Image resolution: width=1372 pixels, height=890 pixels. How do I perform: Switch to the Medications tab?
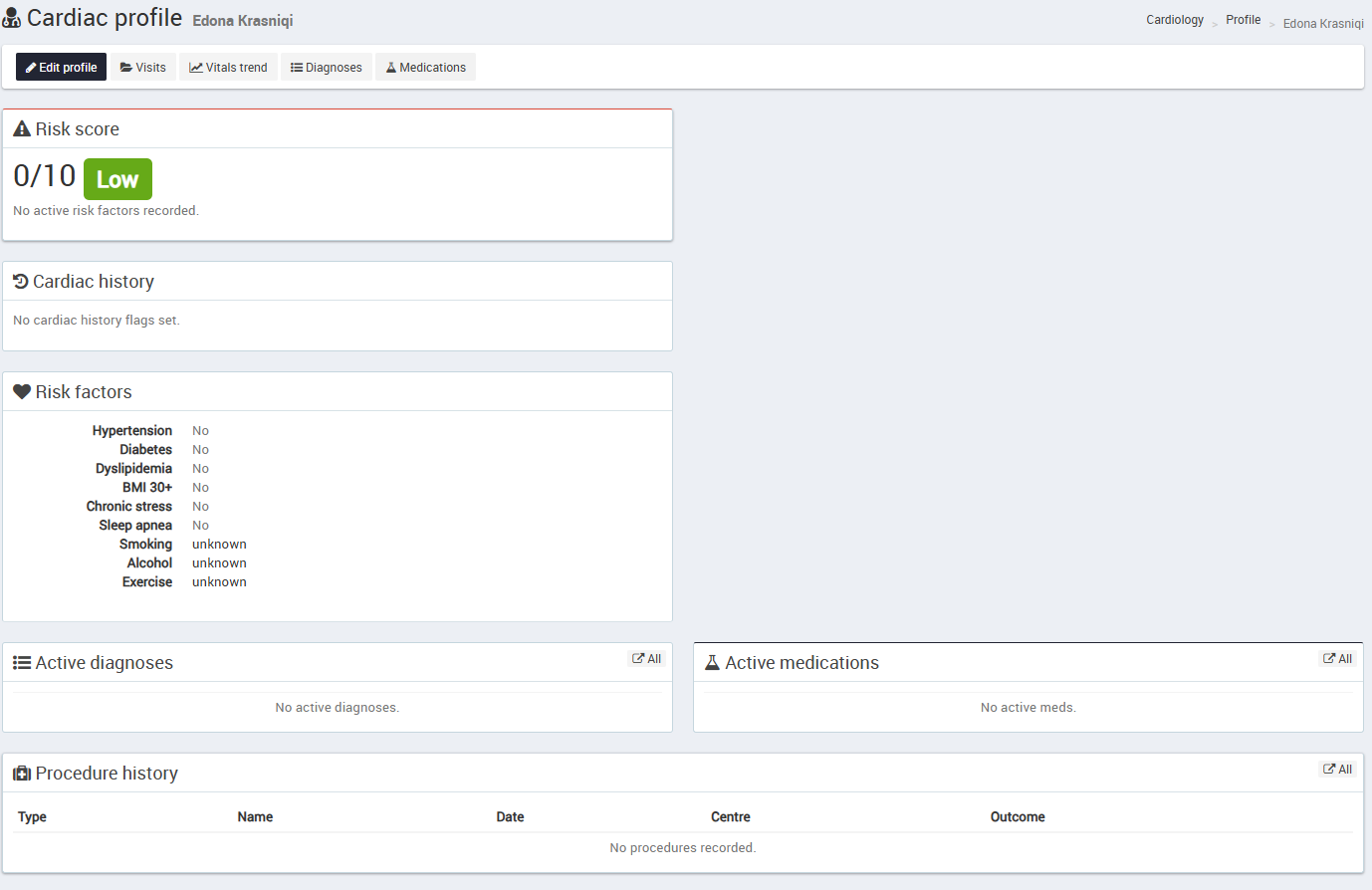pos(425,67)
